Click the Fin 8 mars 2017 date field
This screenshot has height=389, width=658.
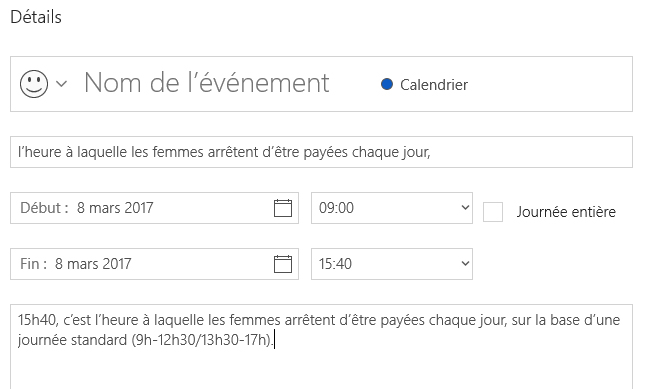(154, 264)
